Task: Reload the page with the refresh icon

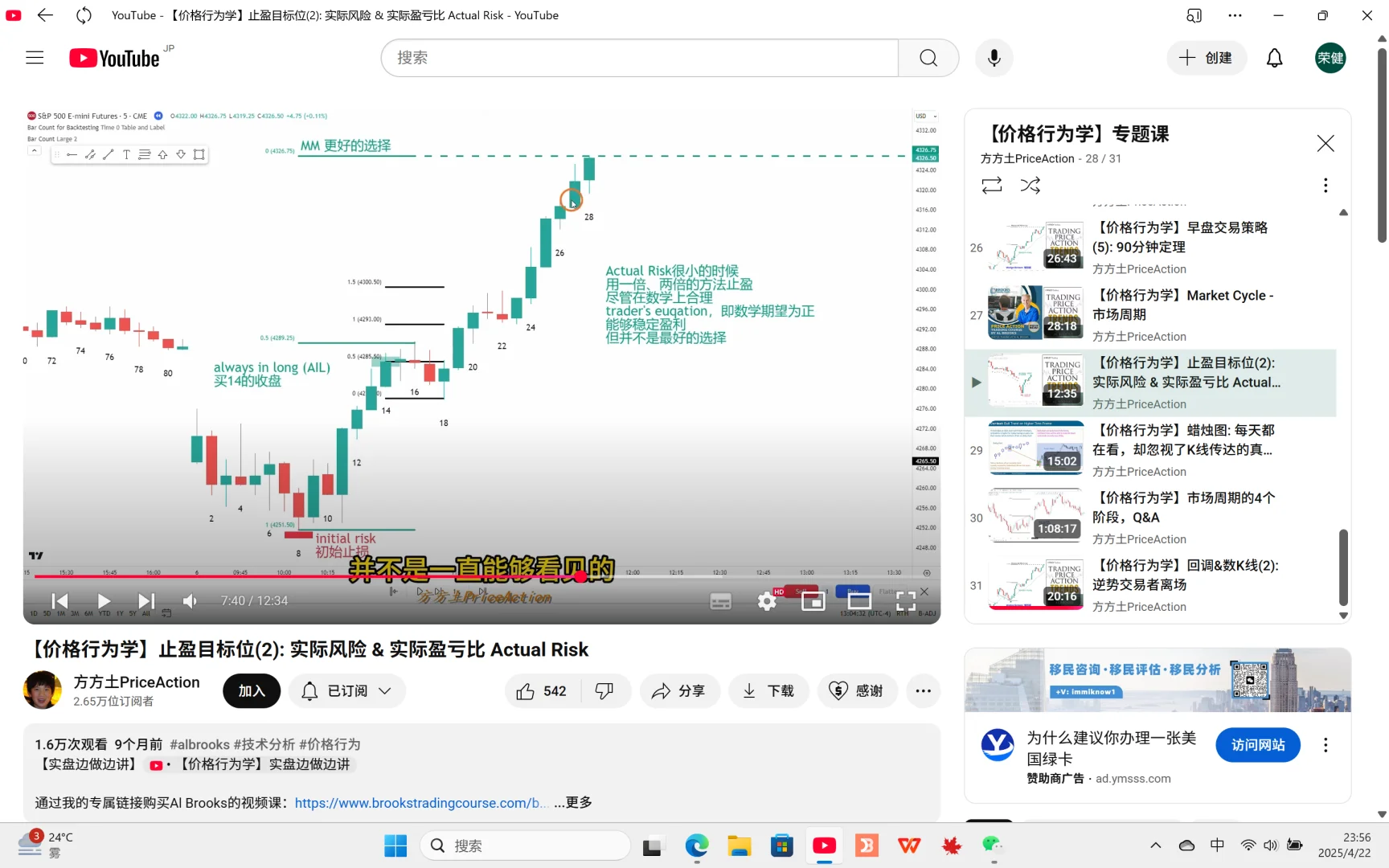Action: pyautogui.click(x=84, y=15)
